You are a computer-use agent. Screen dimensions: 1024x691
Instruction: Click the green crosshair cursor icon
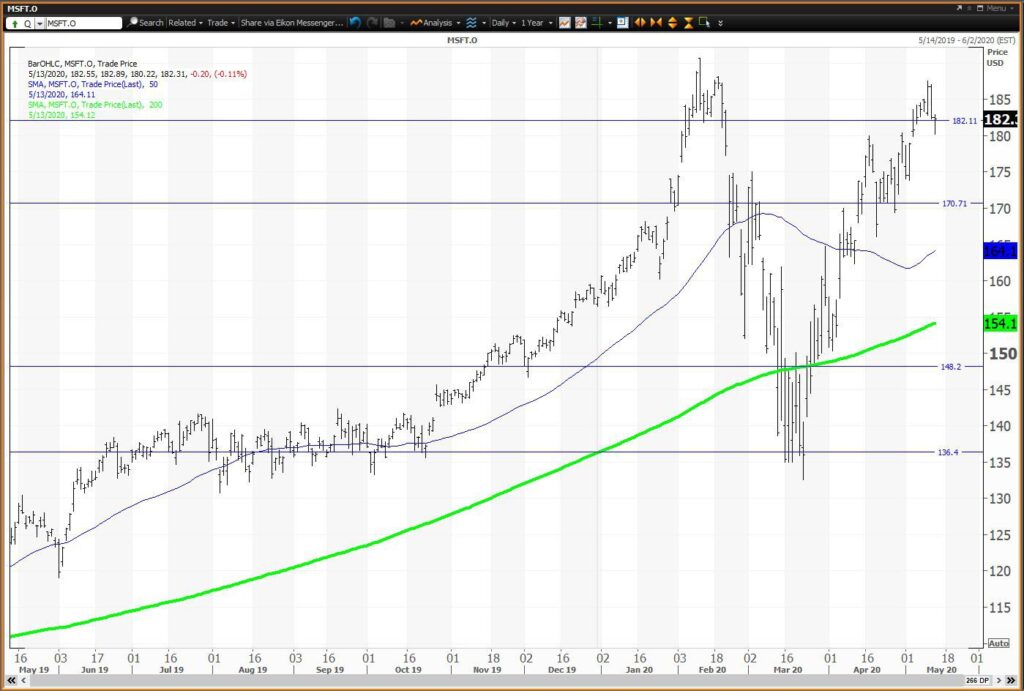point(596,22)
